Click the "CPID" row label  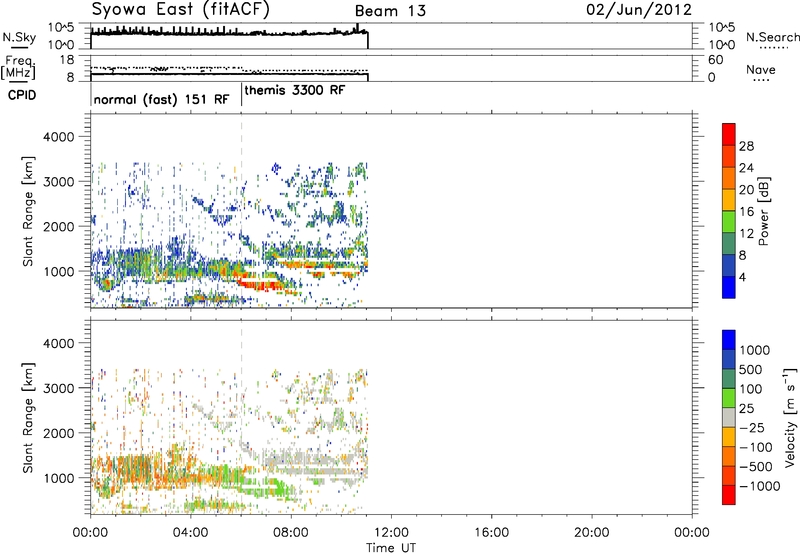22,95
